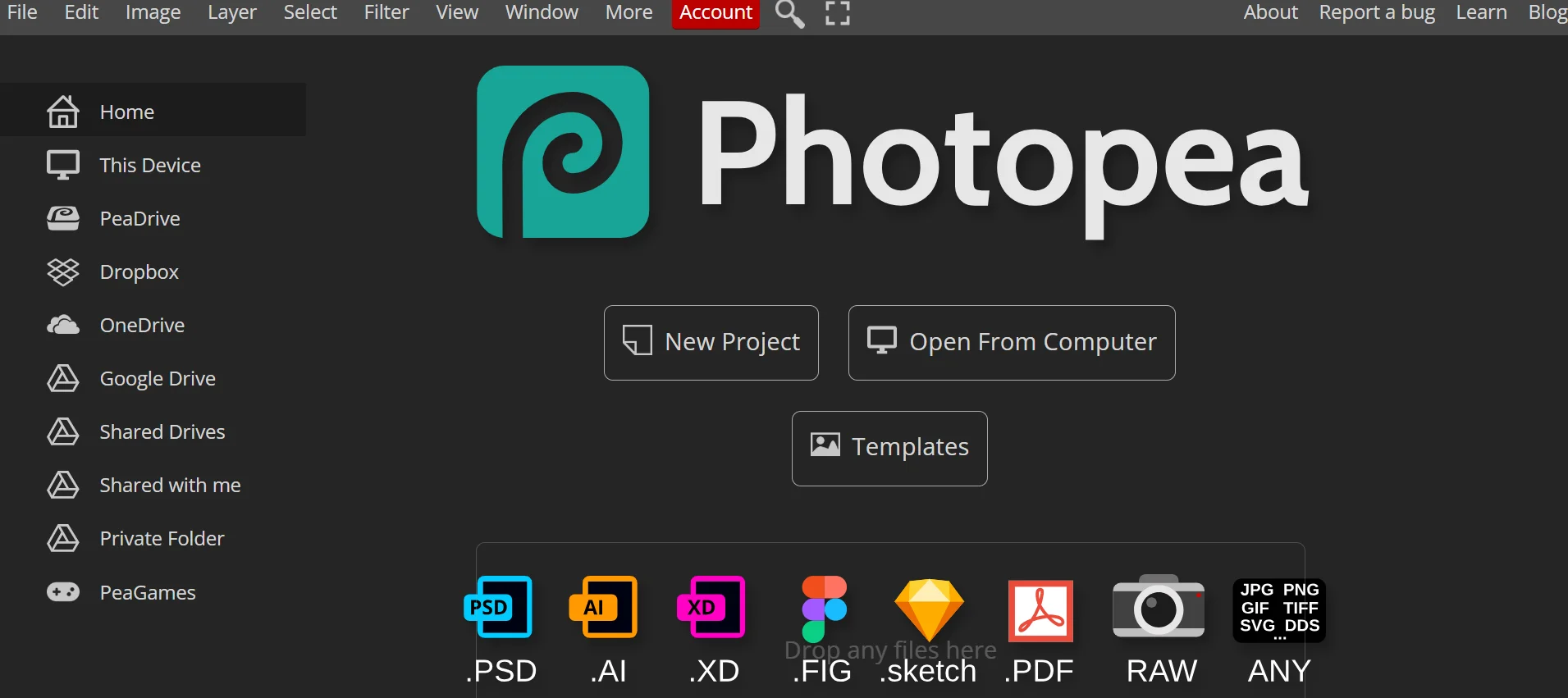This screenshot has width=1568, height=698.
Task: Click the XD format icon
Action: click(x=711, y=607)
